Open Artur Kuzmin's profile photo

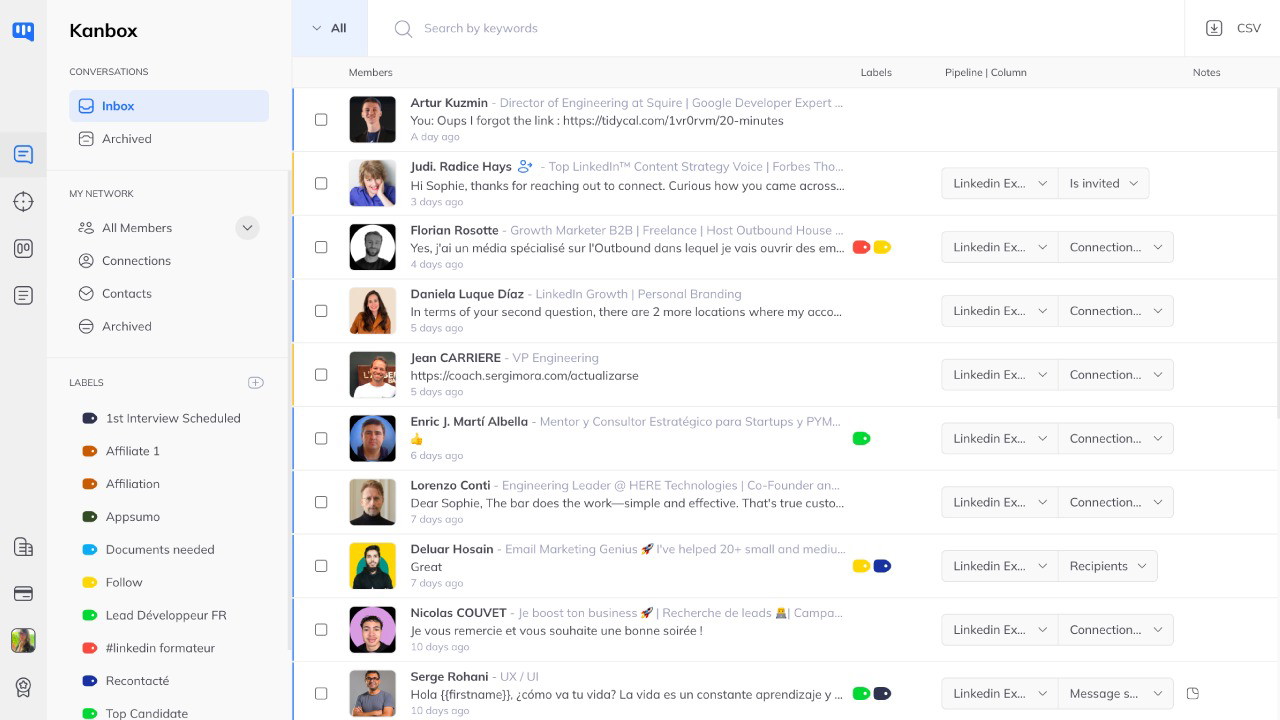373,120
